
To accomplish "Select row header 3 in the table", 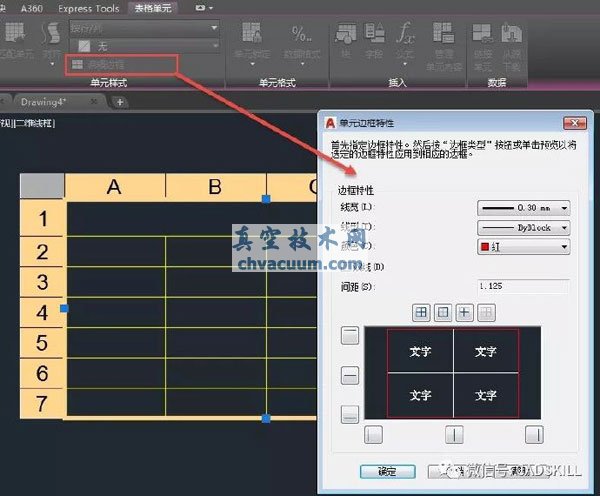I will point(42,282).
